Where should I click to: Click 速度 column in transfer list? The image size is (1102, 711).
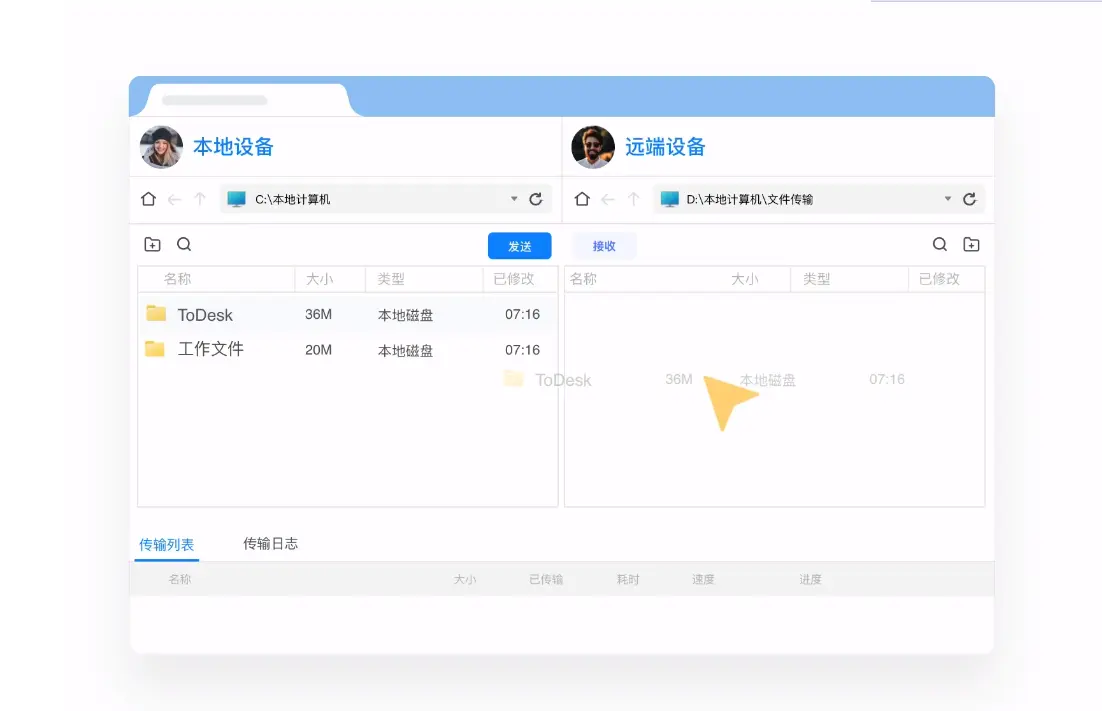[x=703, y=580]
